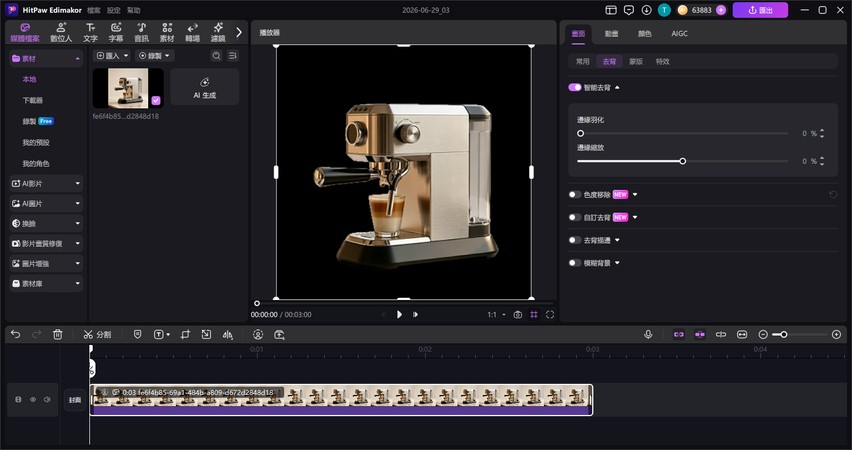Open the 錄製 record dropdown
Image resolution: width=852 pixels, height=450 pixels.
click(154, 55)
